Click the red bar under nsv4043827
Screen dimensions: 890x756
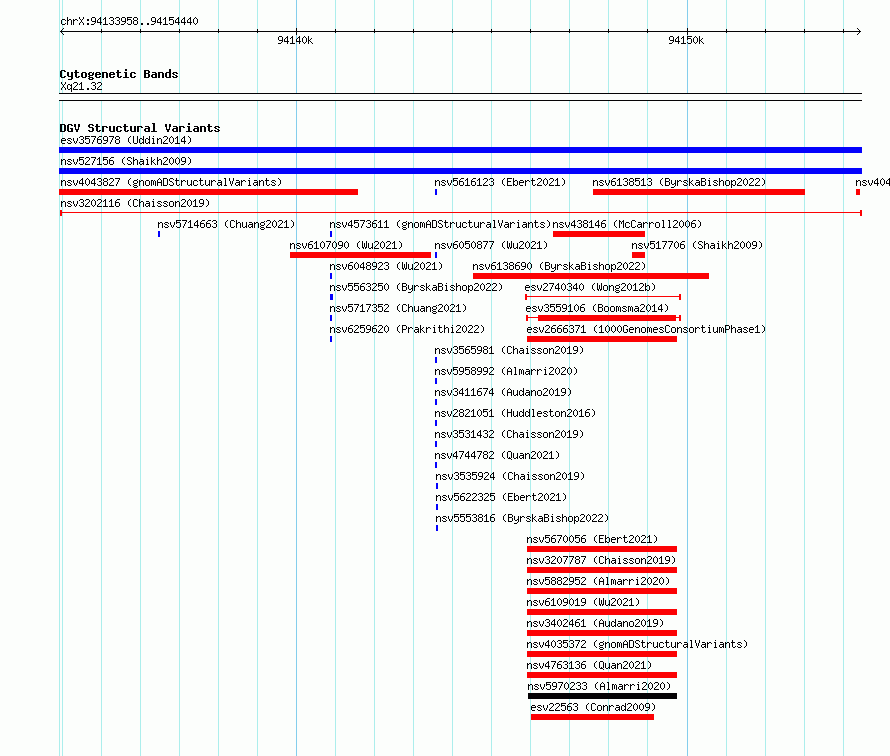(x=208, y=192)
